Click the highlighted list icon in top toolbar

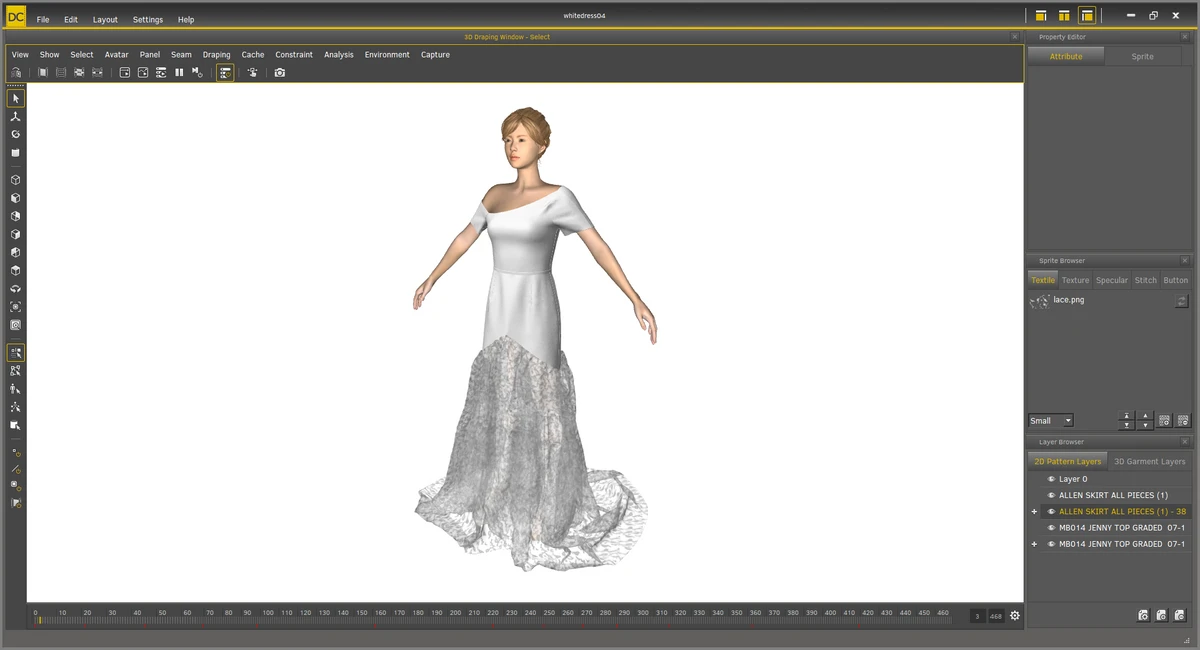pyautogui.click(x=225, y=73)
